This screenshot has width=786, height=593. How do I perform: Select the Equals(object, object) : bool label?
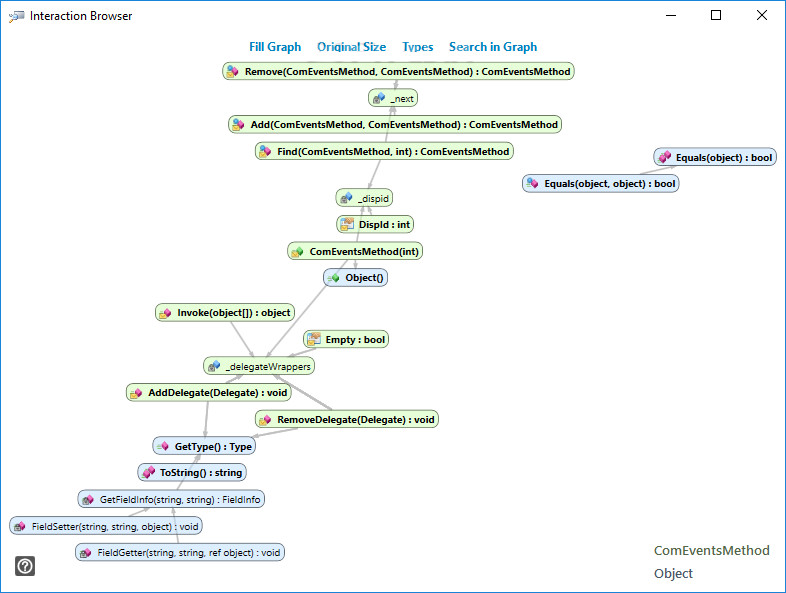[x=610, y=184]
